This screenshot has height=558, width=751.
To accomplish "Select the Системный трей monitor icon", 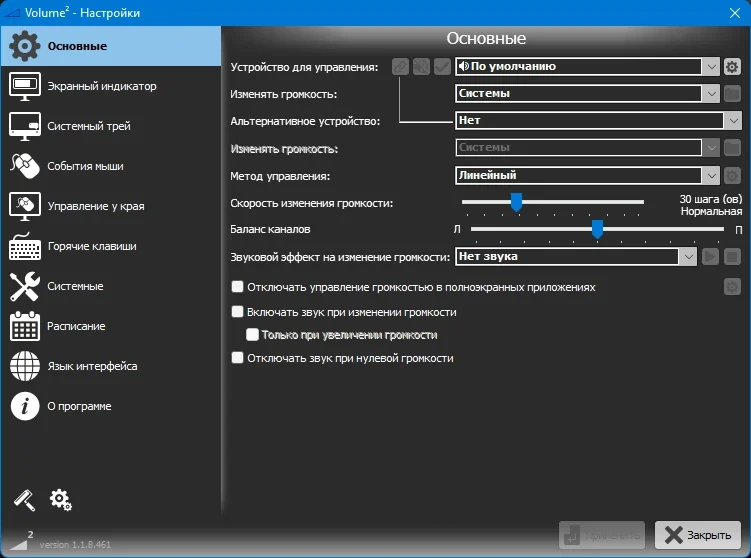I will [x=24, y=126].
